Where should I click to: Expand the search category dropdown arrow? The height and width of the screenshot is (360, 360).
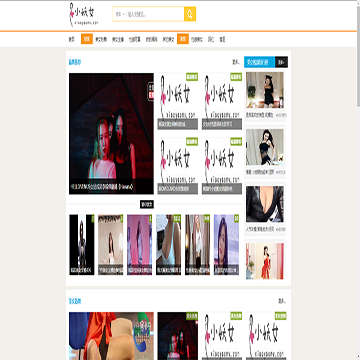(x=123, y=14)
